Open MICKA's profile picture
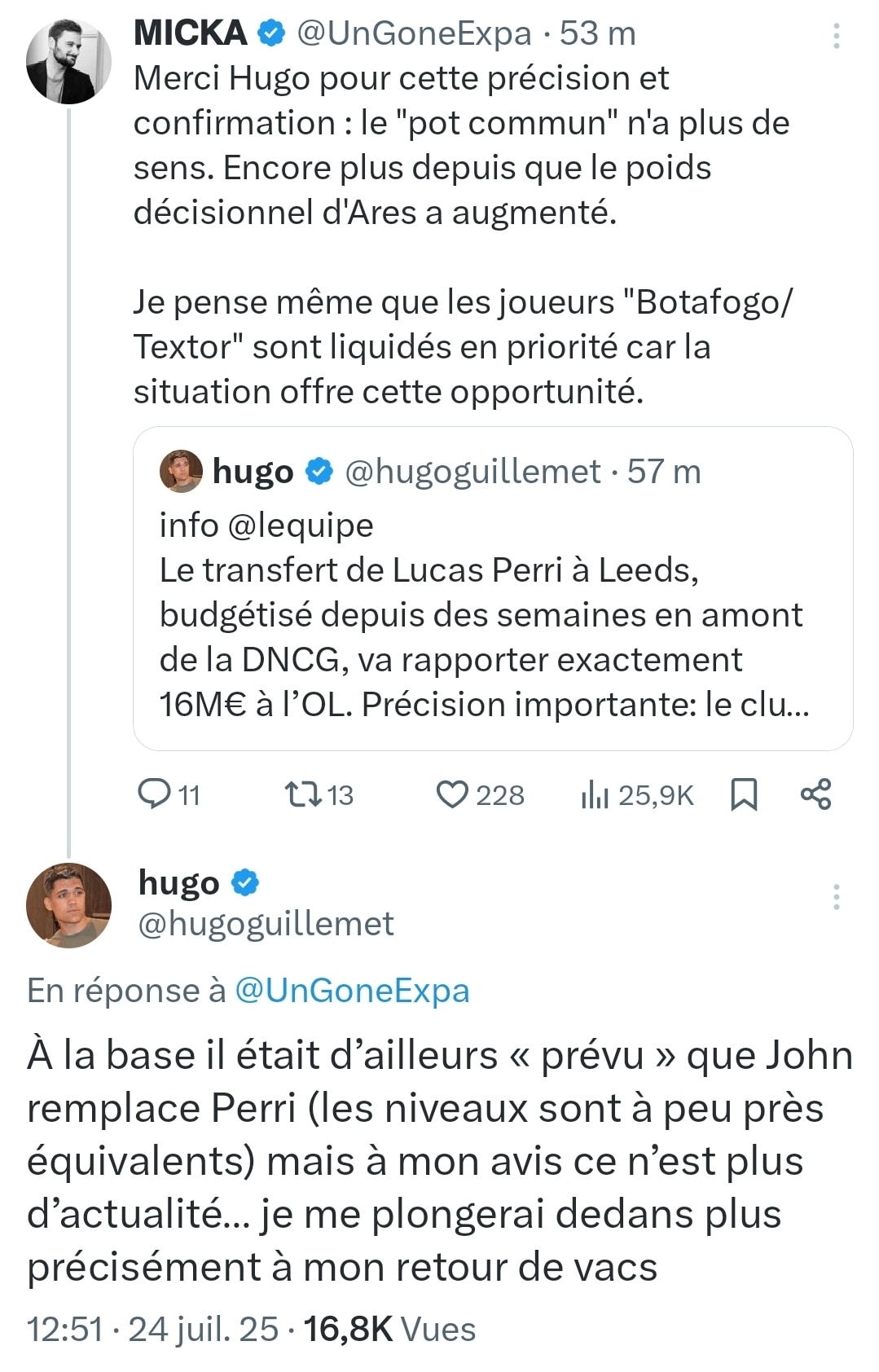 [x=68, y=61]
